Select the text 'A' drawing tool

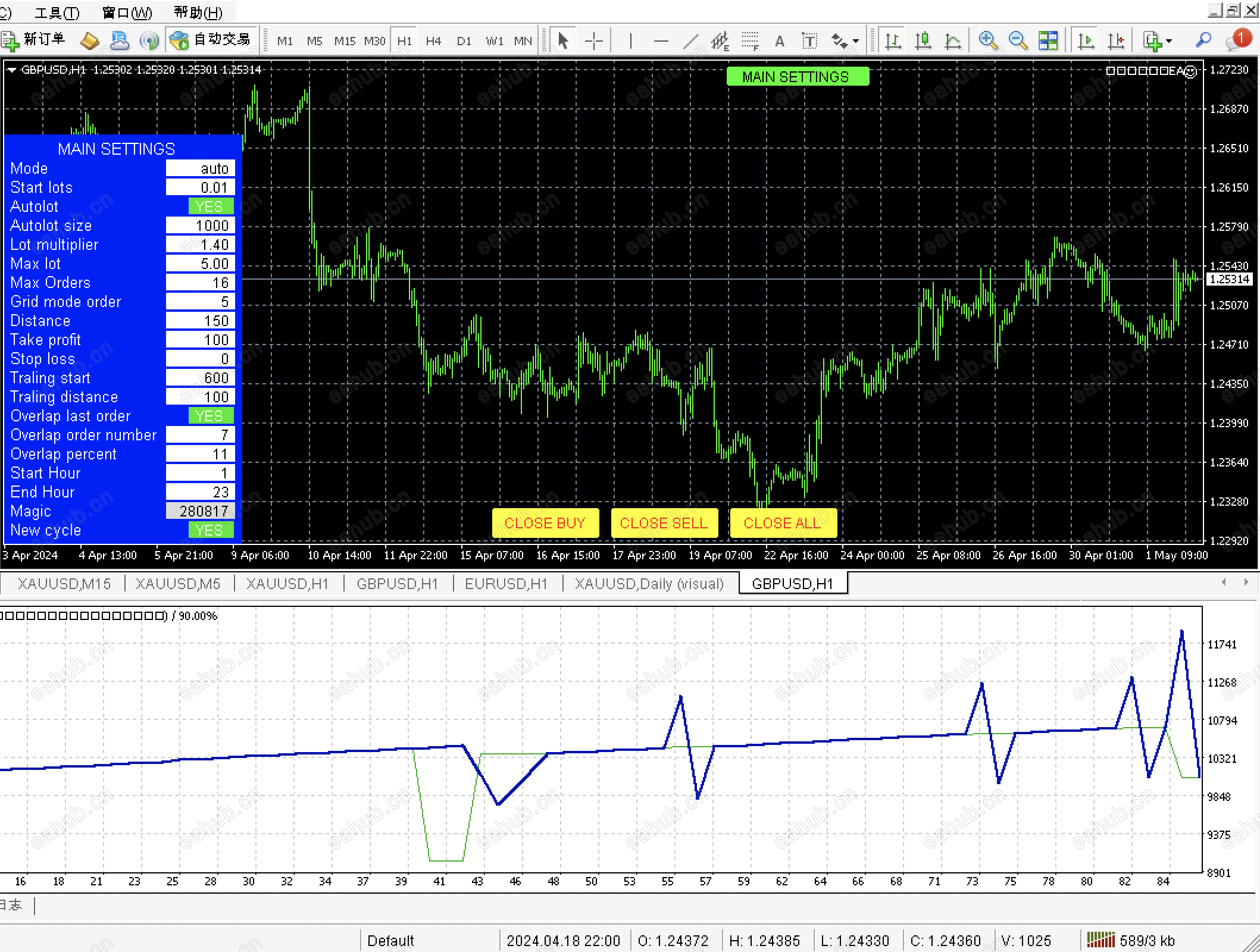pyautogui.click(x=780, y=40)
